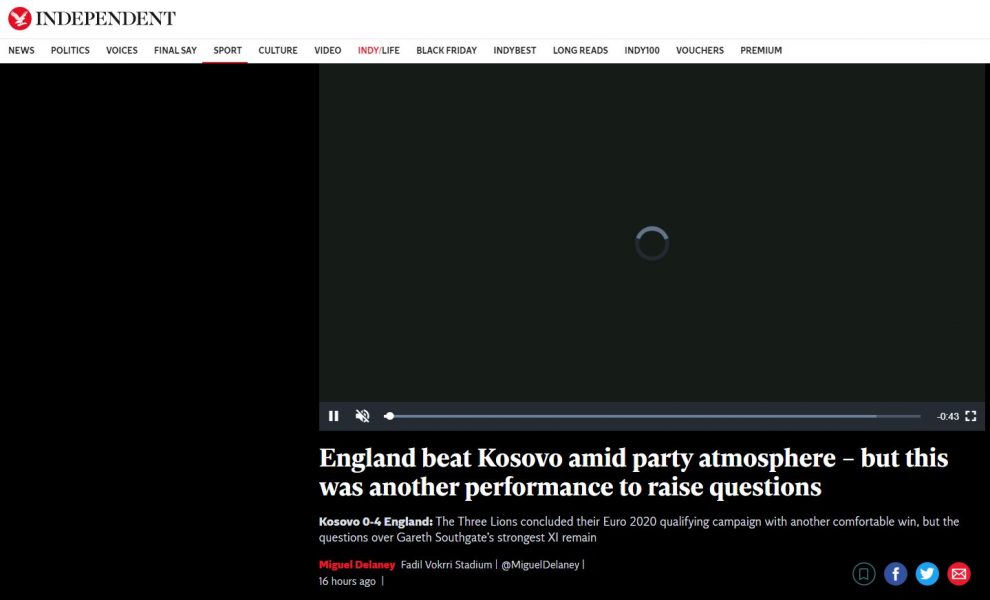Open Black Friday deals page
The height and width of the screenshot is (600, 990).
(x=446, y=51)
